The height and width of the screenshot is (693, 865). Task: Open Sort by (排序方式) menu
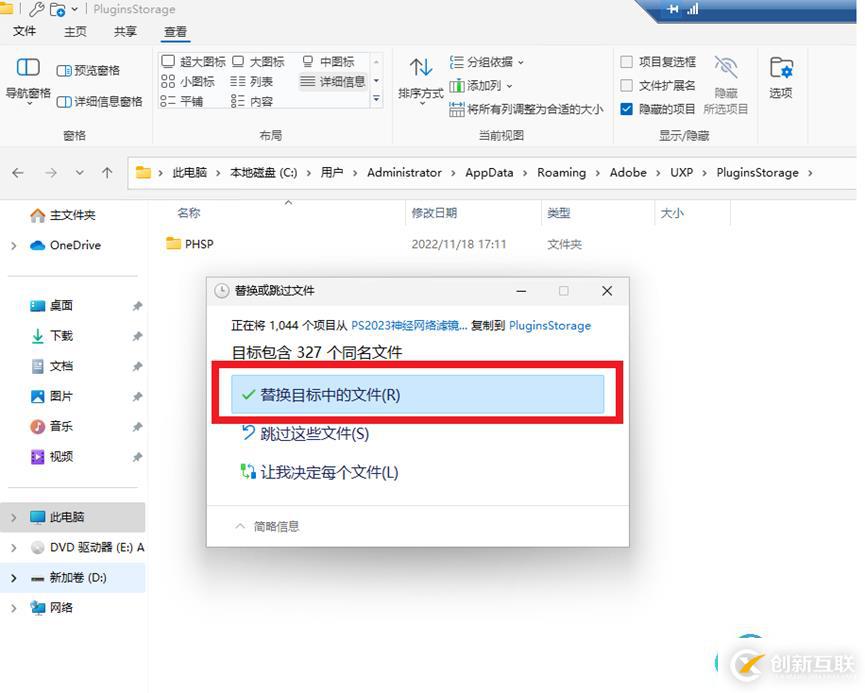[x=421, y=80]
